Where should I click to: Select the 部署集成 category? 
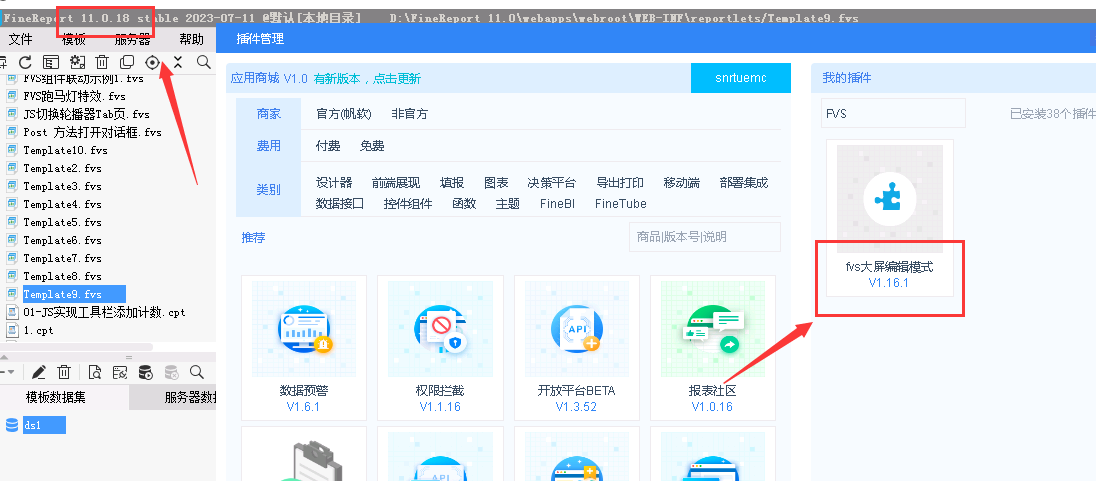pos(744,183)
